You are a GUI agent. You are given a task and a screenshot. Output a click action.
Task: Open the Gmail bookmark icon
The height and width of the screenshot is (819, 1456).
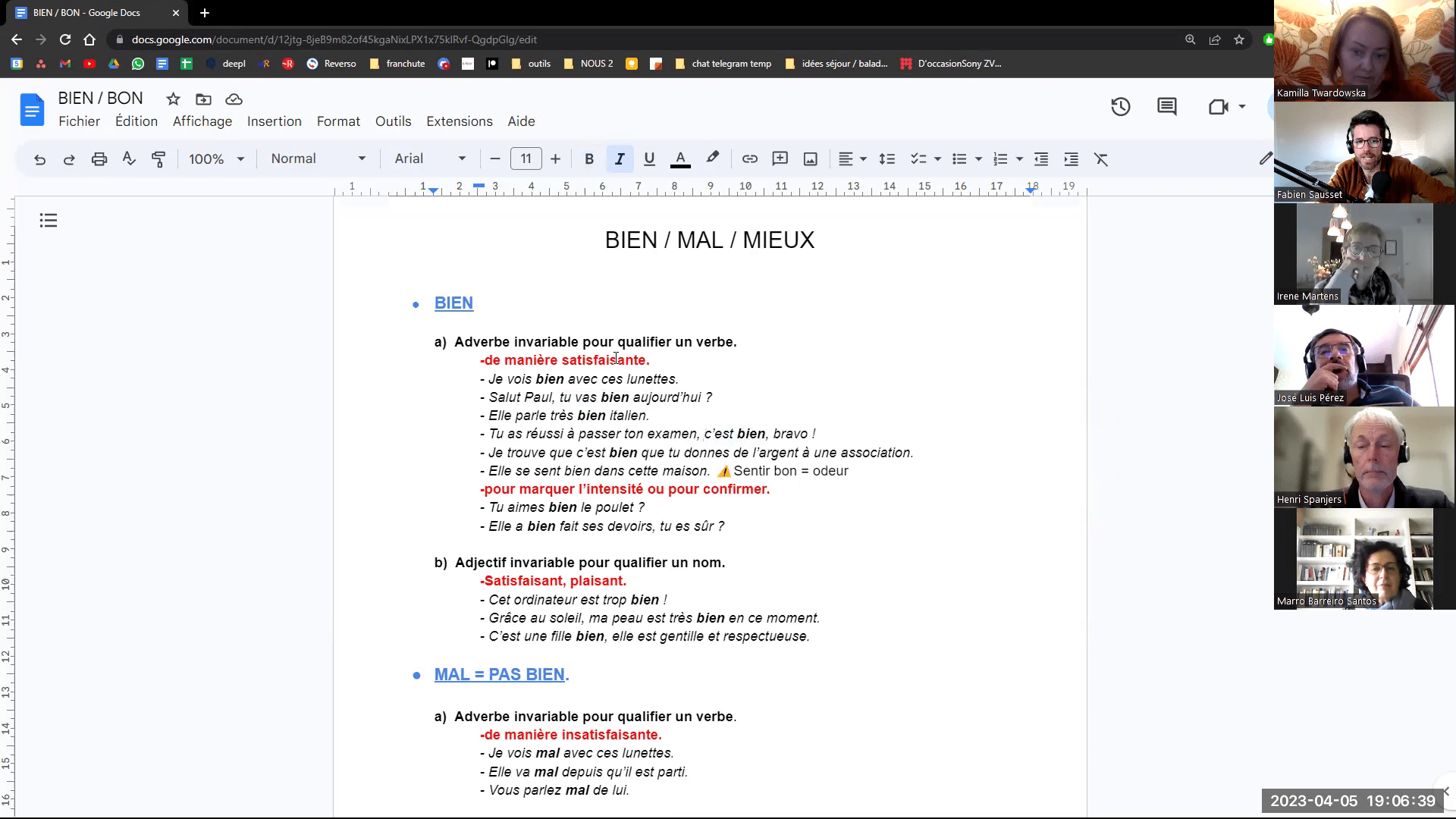[65, 64]
